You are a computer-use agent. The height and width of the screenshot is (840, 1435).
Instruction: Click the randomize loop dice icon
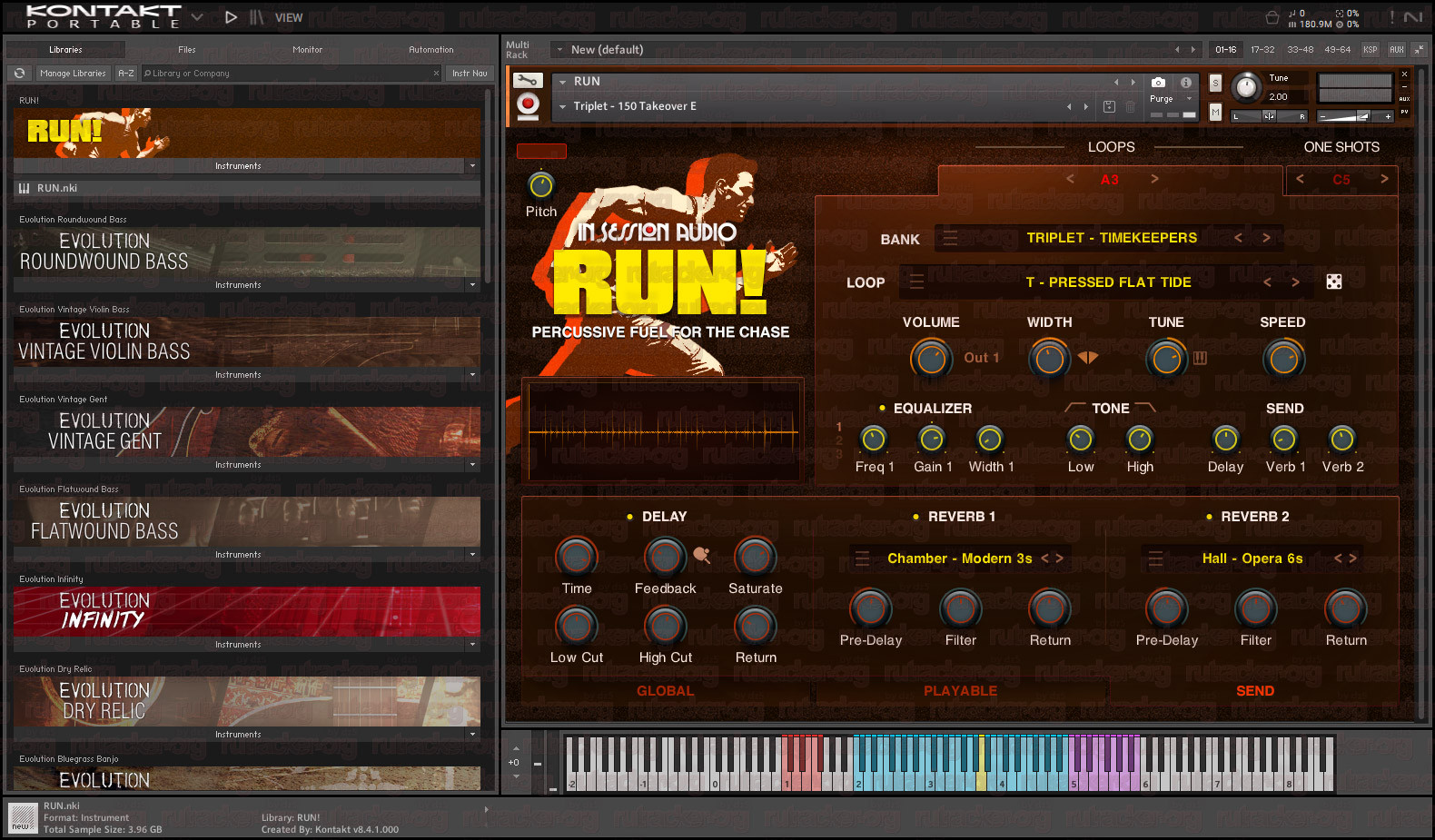pos(1334,282)
